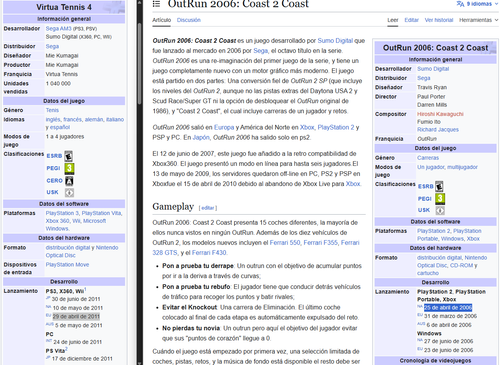Expand the Herramientas menu

tap(478, 20)
